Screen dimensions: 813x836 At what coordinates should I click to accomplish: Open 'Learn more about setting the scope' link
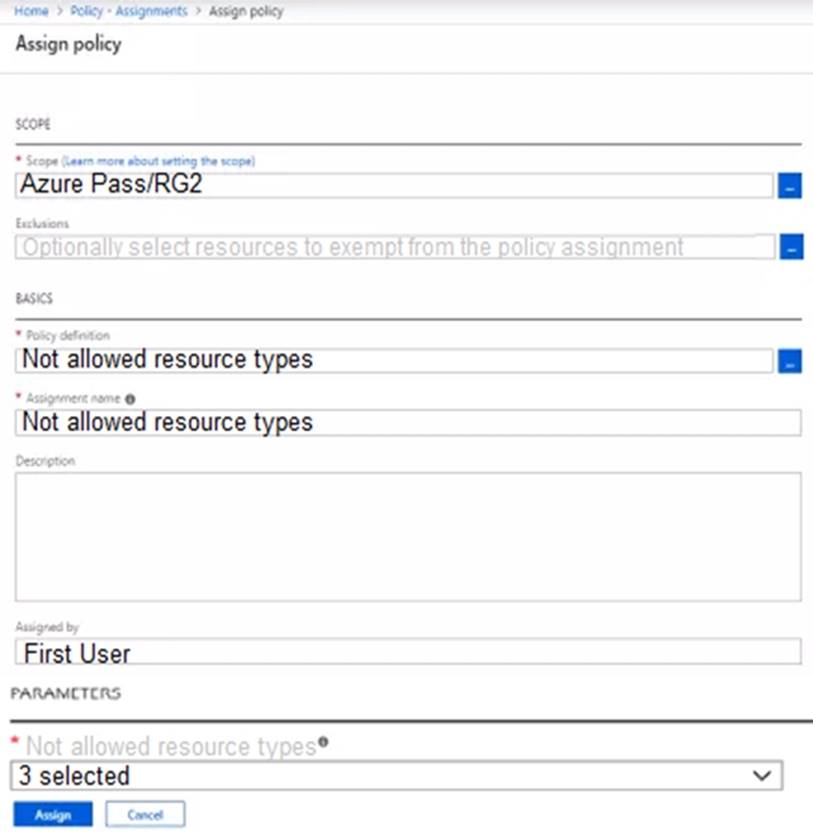pyautogui.click(x=159, y=160)
